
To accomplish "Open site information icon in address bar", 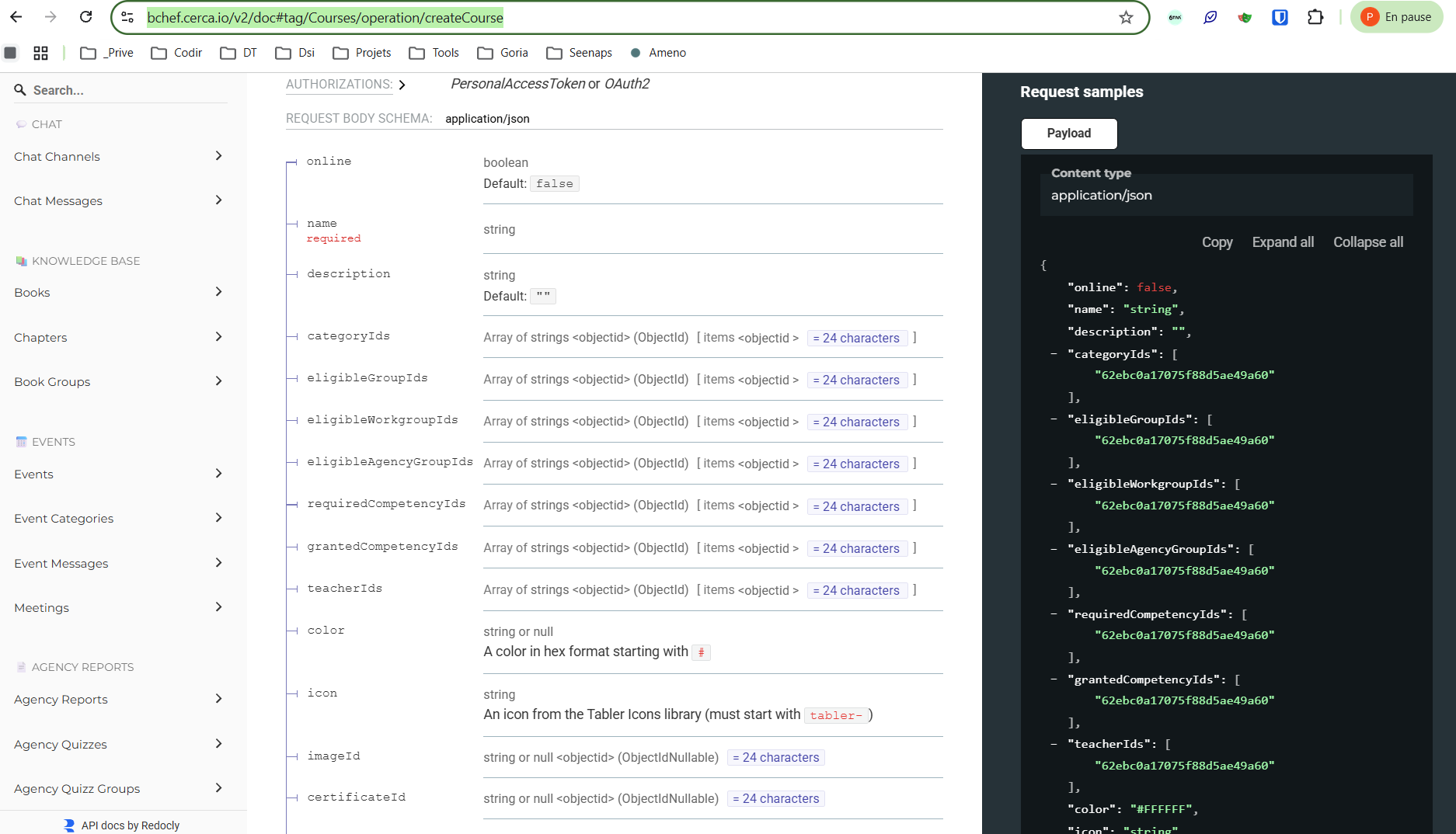I will [x=128, y=17].
